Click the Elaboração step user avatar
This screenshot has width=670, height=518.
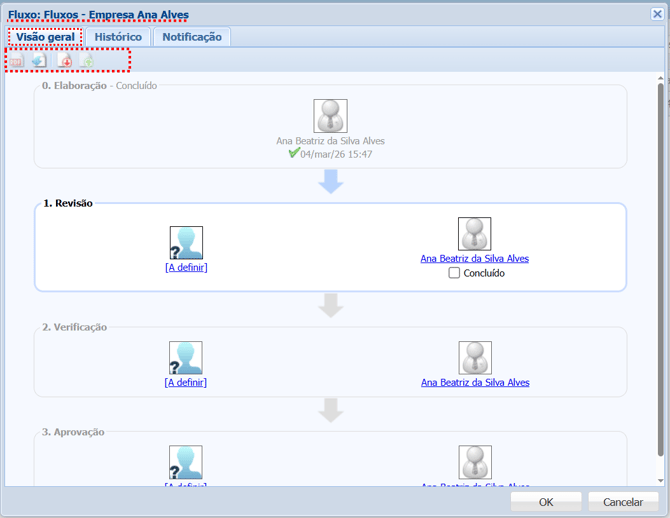pyautogui.click(x=330, y=116)
